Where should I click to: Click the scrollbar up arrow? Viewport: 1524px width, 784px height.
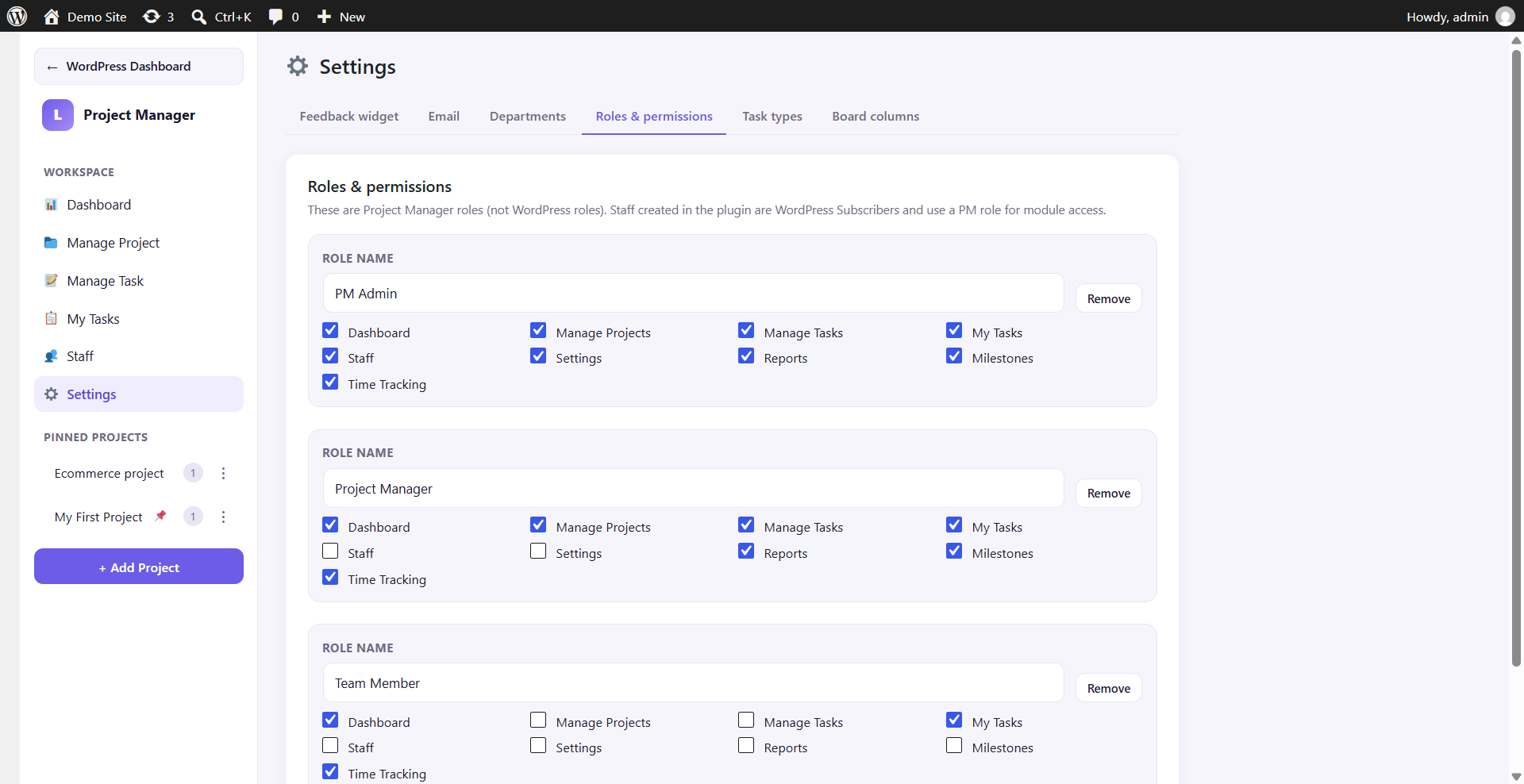click(x=1516, y=40)
